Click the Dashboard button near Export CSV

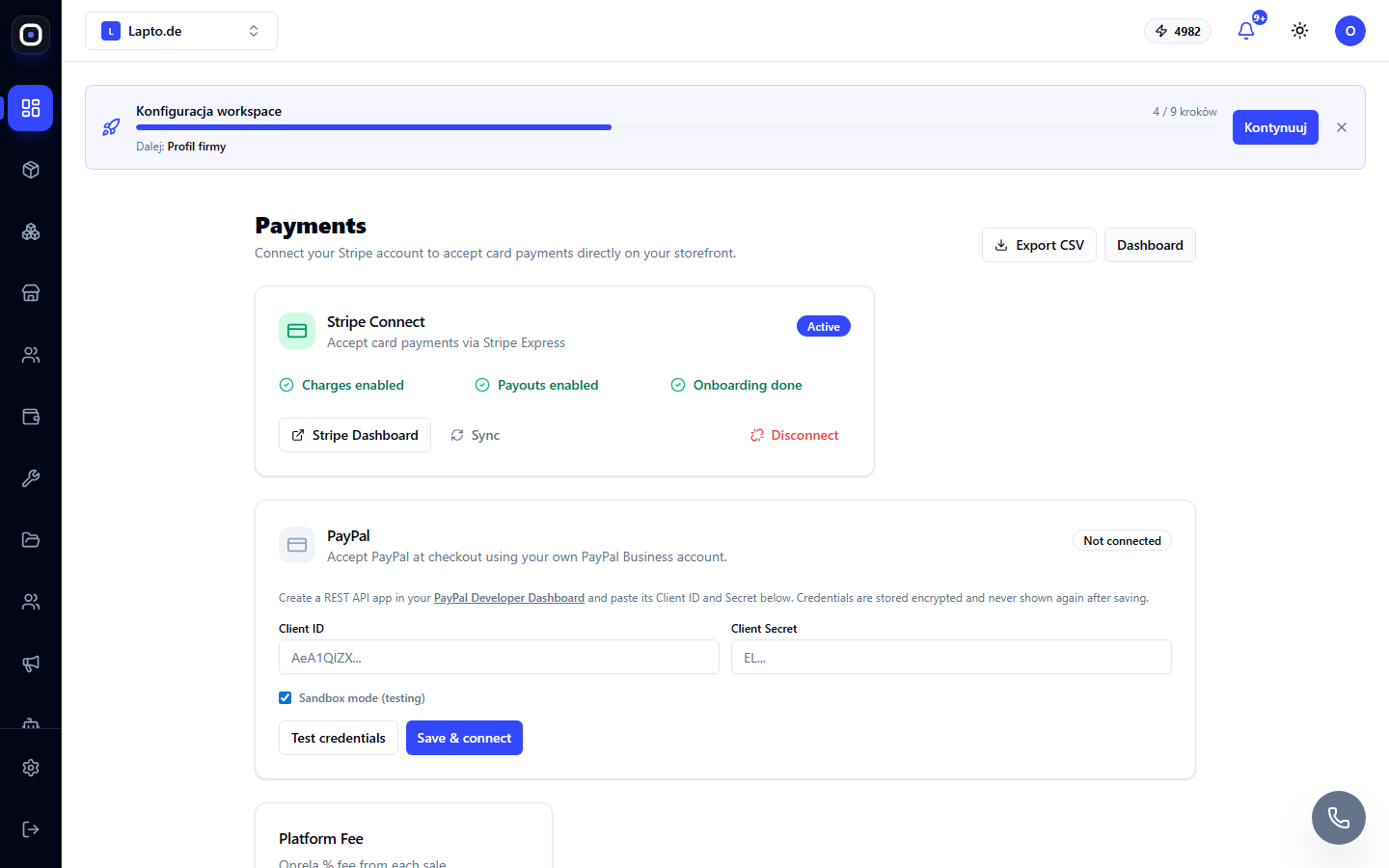click(1150, 245)
